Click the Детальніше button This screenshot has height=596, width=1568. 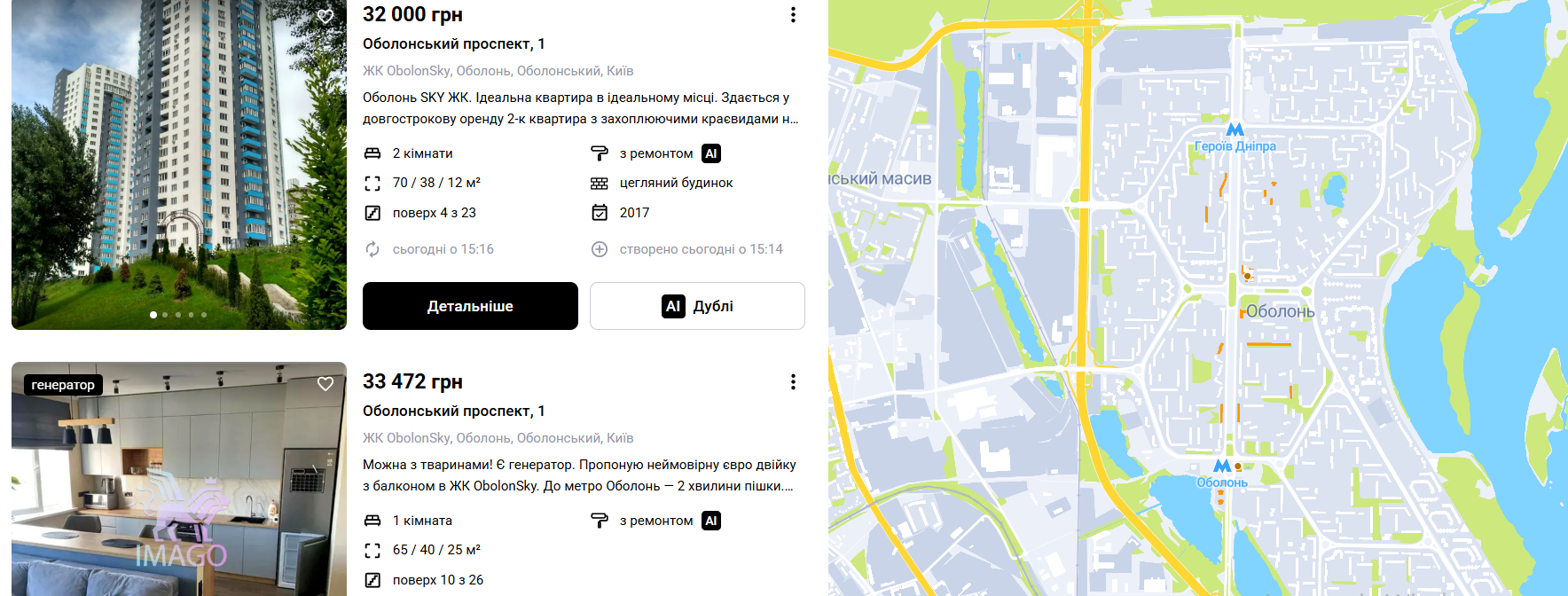pos(470,306)
